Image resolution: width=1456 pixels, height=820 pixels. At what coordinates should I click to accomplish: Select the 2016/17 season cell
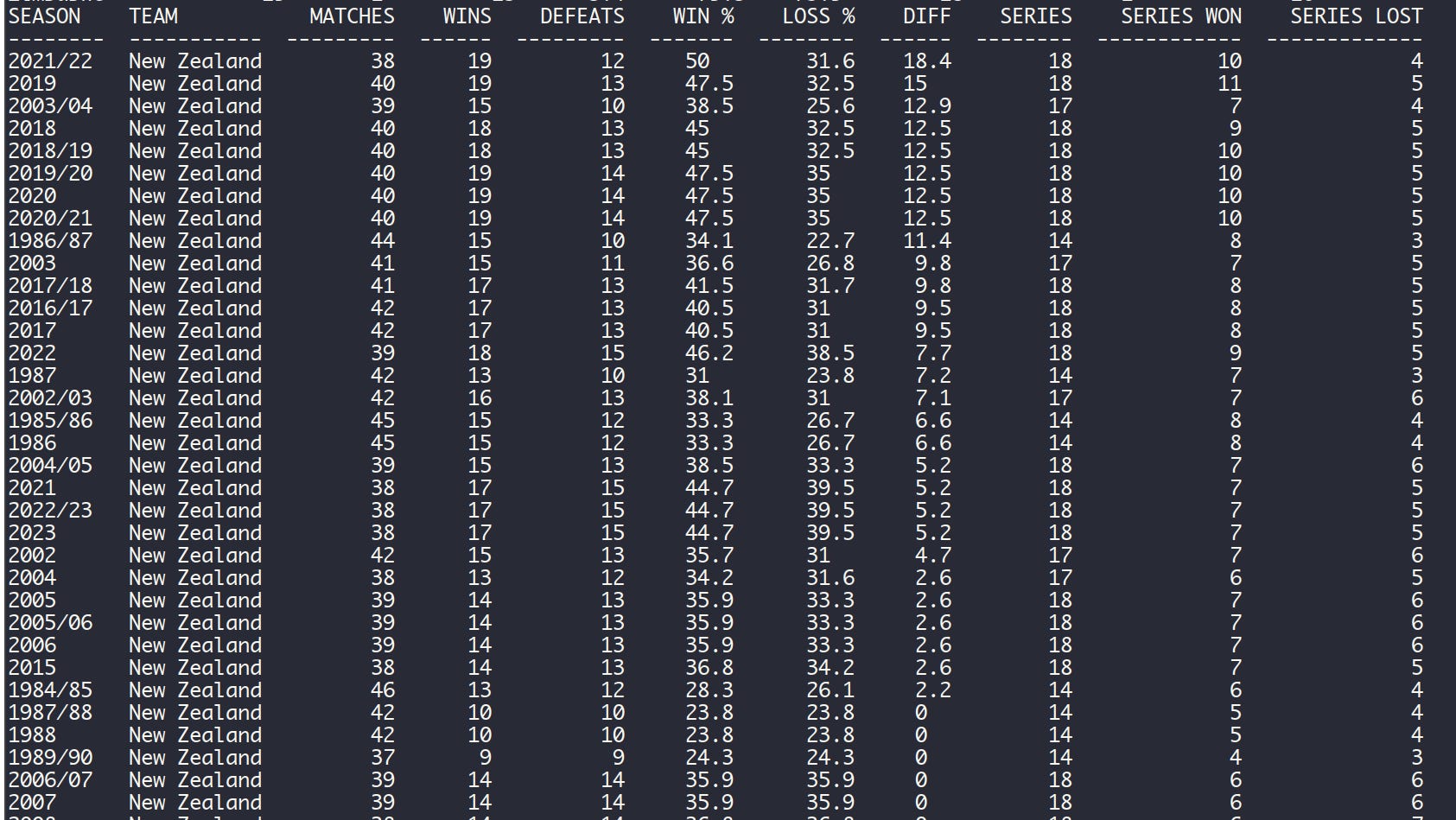click(x=50, y=308)
